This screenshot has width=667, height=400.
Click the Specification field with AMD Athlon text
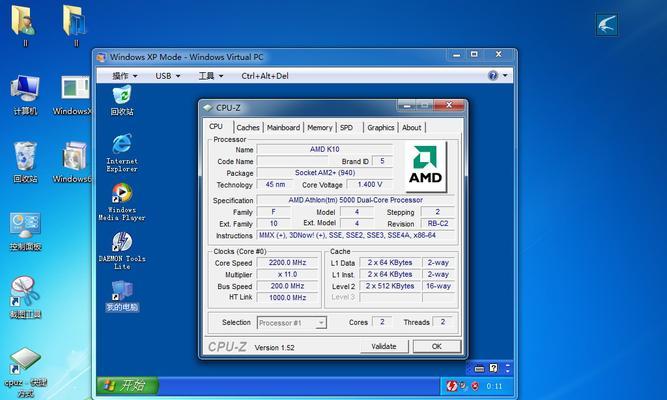click(x=356, y=200)
